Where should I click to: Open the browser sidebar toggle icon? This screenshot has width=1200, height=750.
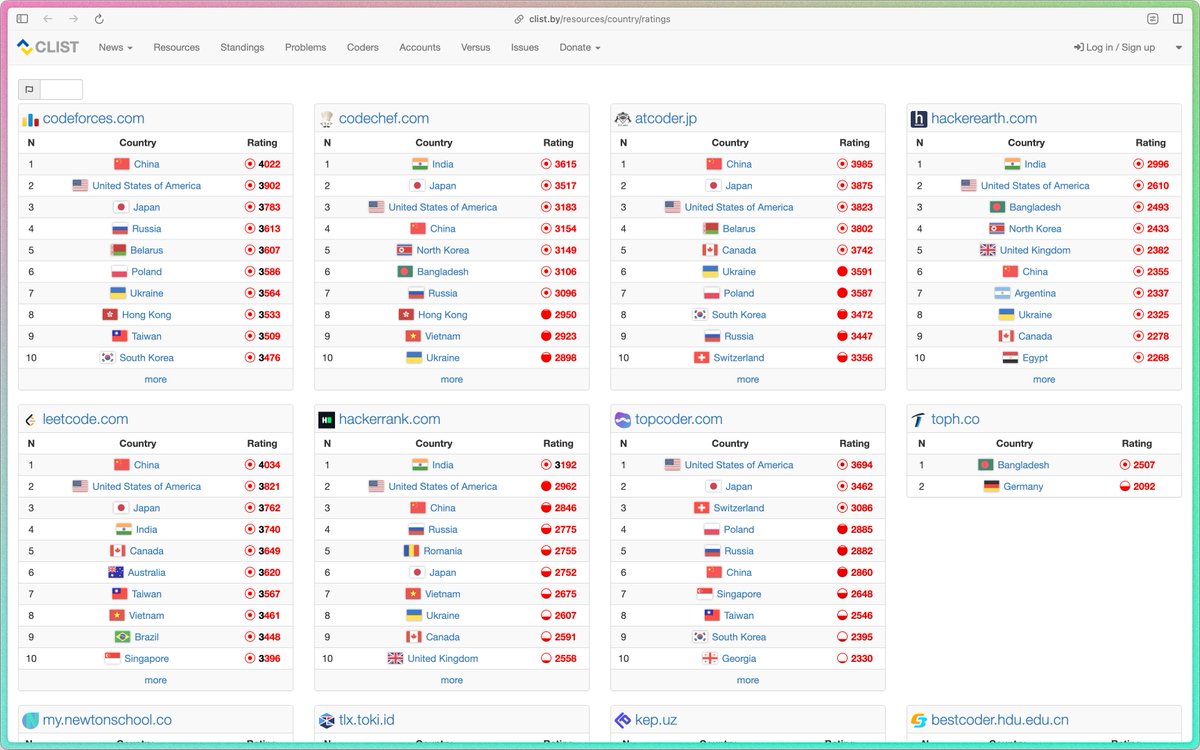(22, 19)
